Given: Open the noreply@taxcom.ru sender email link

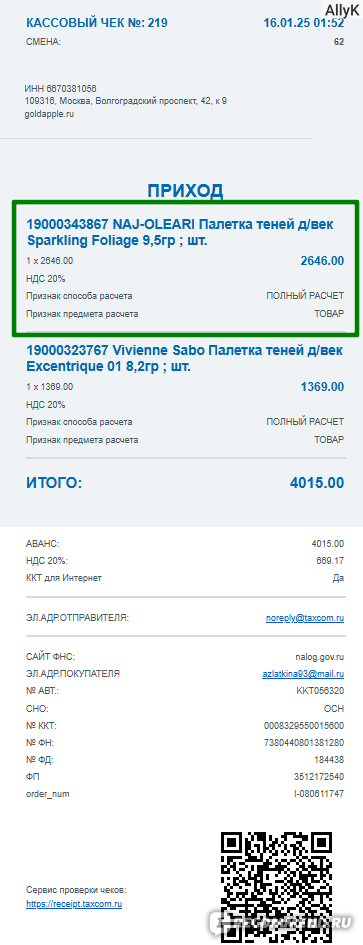Looking at the screenshot, I should 305,618.
